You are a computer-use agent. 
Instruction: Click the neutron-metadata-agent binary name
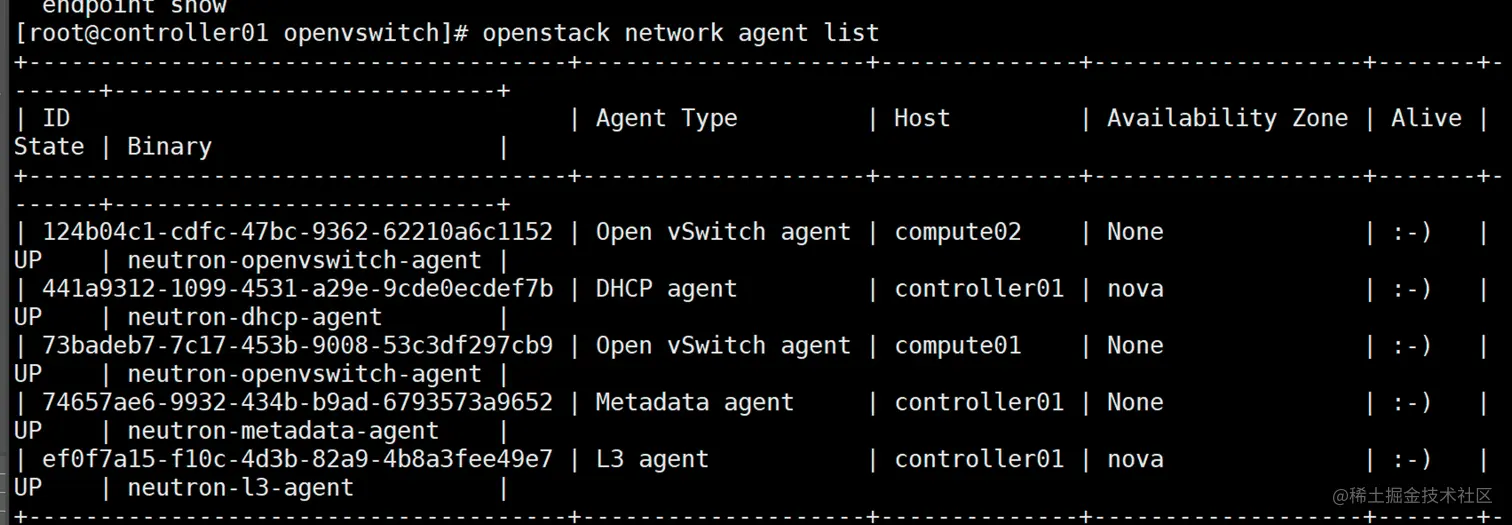(x=283, y=431)
